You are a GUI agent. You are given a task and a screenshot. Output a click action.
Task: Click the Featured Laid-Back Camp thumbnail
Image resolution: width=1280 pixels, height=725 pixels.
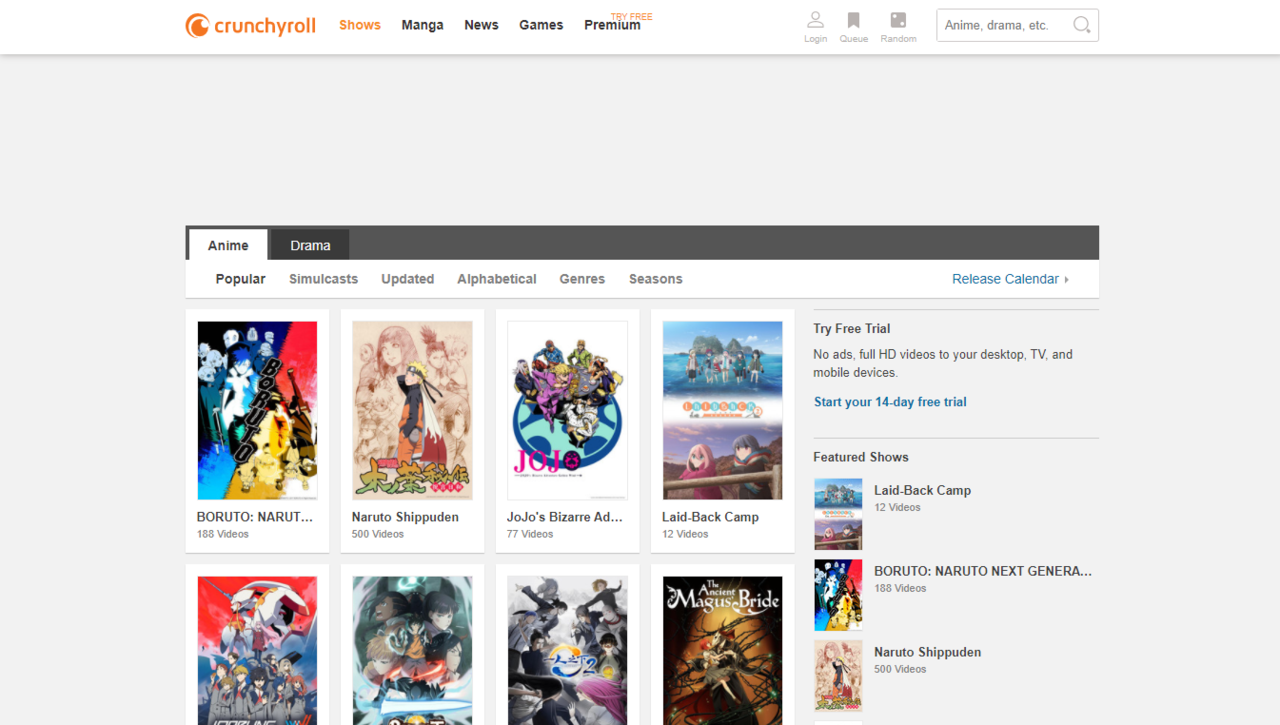[x=838, y=514]
